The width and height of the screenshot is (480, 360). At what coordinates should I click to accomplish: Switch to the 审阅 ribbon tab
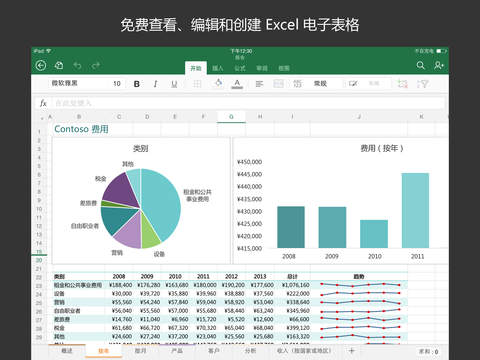pos(262,68)
